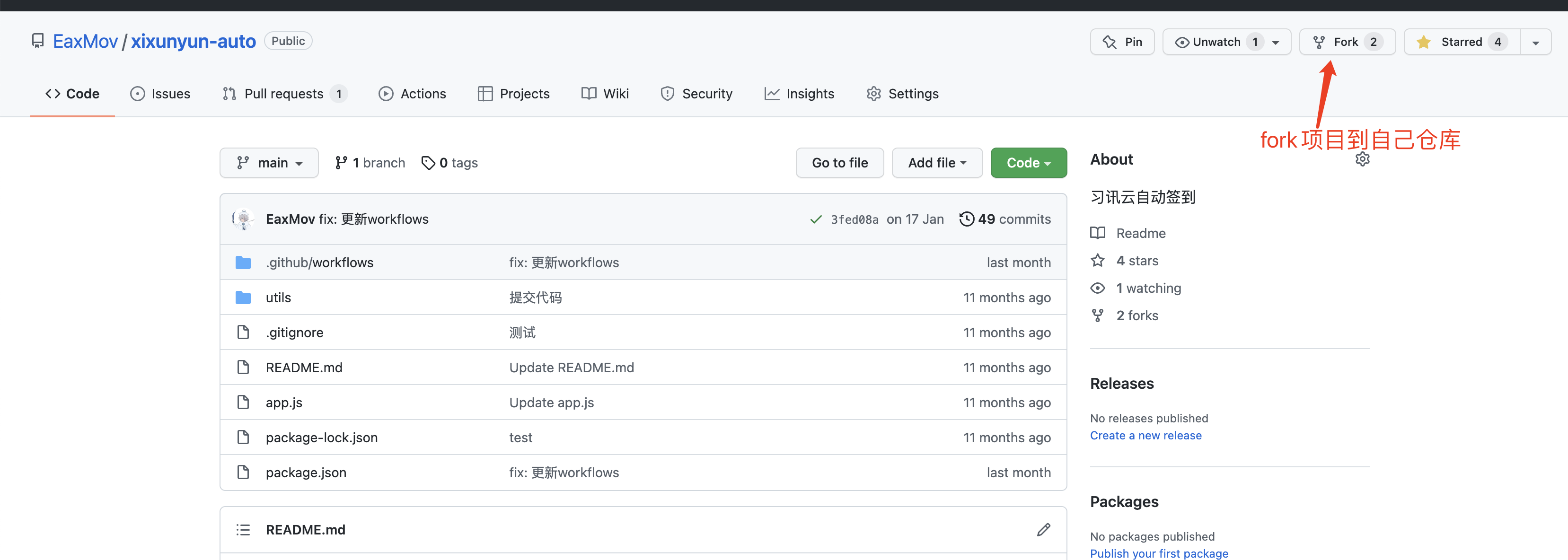
Task: Click the 1 branch icon link
Action: [x=341, y=163]
